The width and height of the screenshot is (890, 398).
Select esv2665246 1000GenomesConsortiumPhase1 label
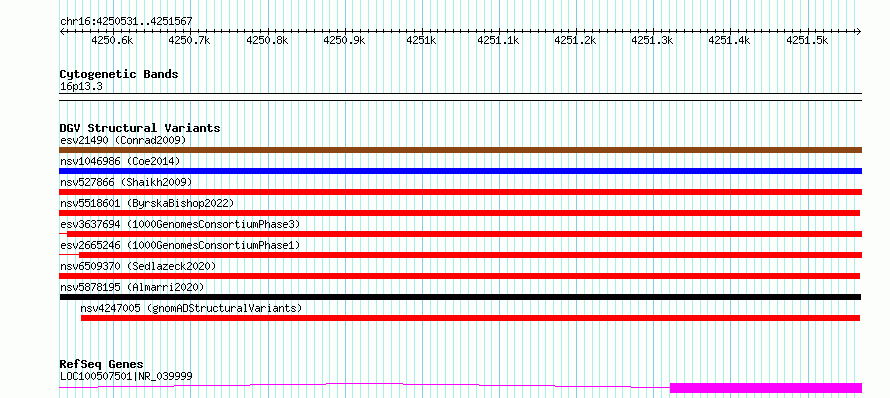tap(180, 245)
